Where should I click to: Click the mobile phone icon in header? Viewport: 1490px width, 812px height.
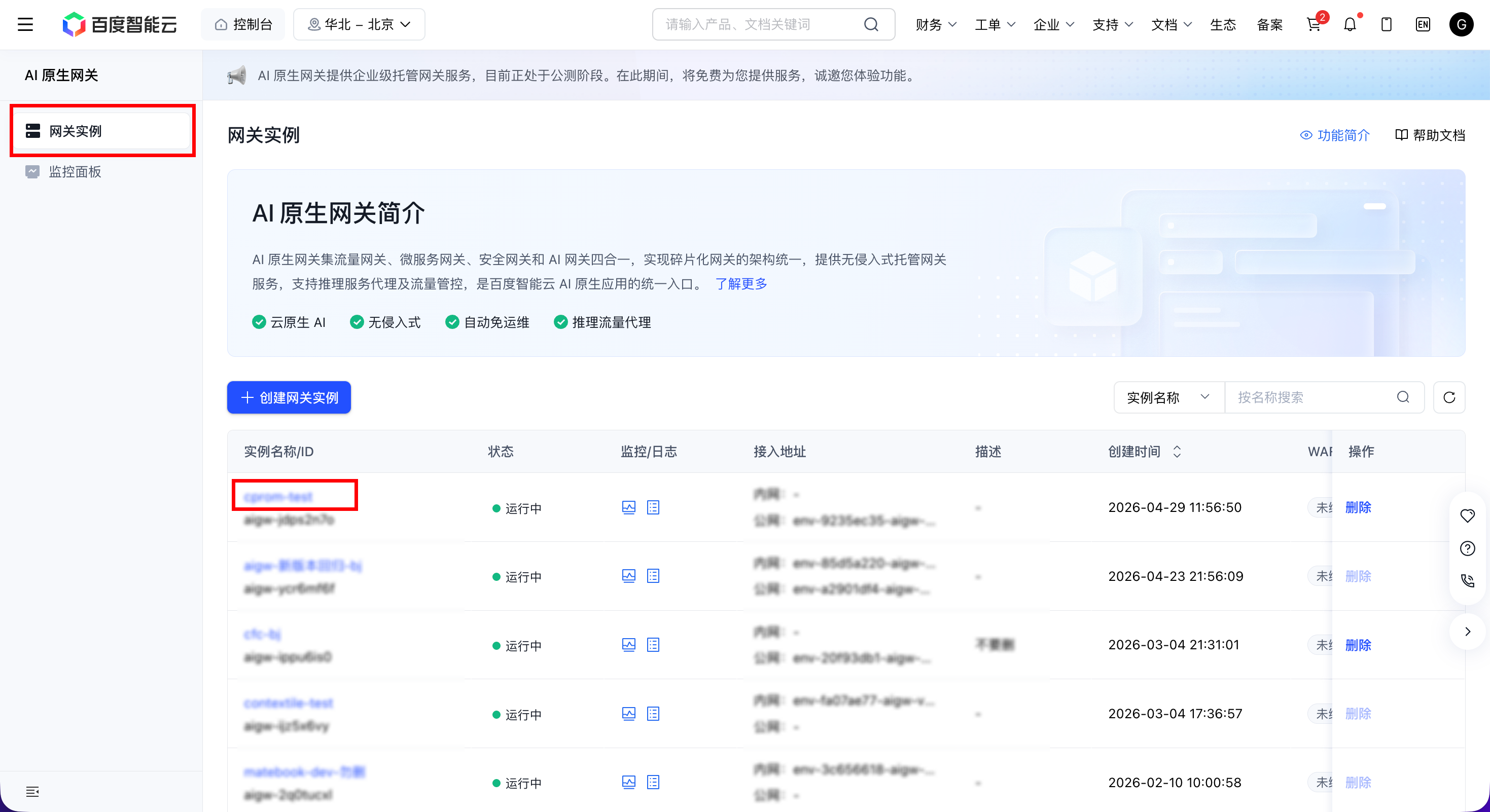coord(1387,24)
